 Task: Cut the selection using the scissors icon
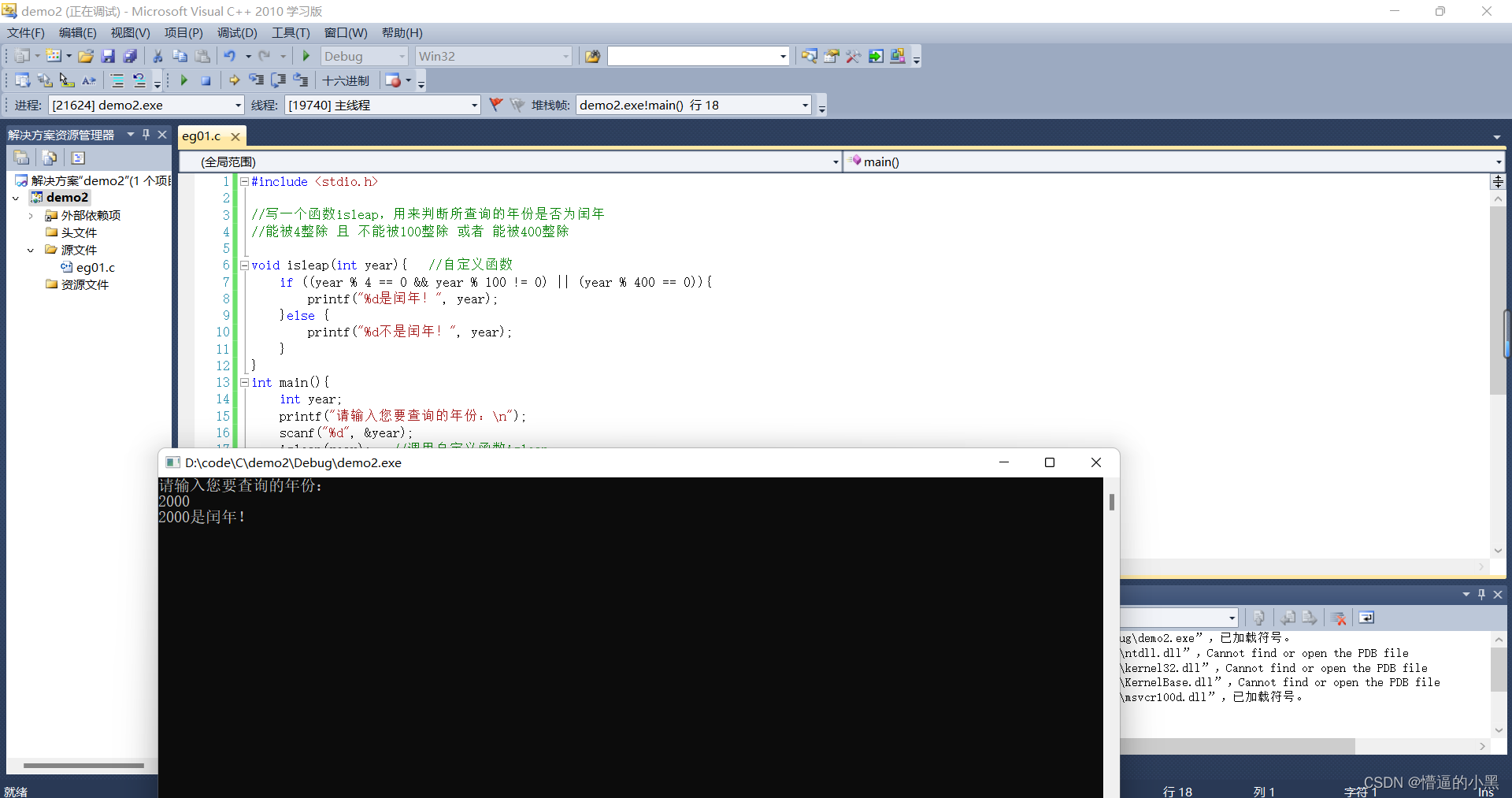(x=157, y=56)
